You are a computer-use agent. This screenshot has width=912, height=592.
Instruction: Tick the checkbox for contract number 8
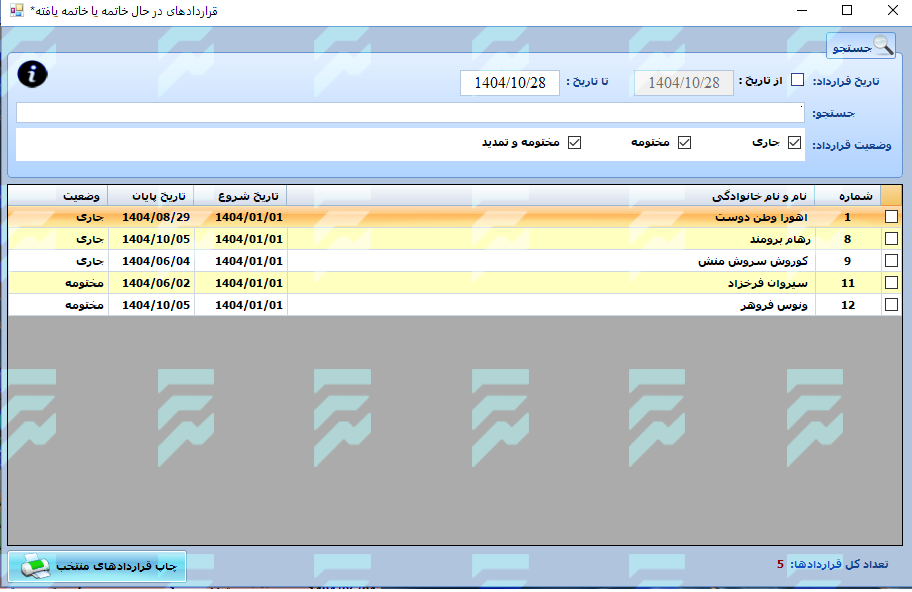coord(891,239)
